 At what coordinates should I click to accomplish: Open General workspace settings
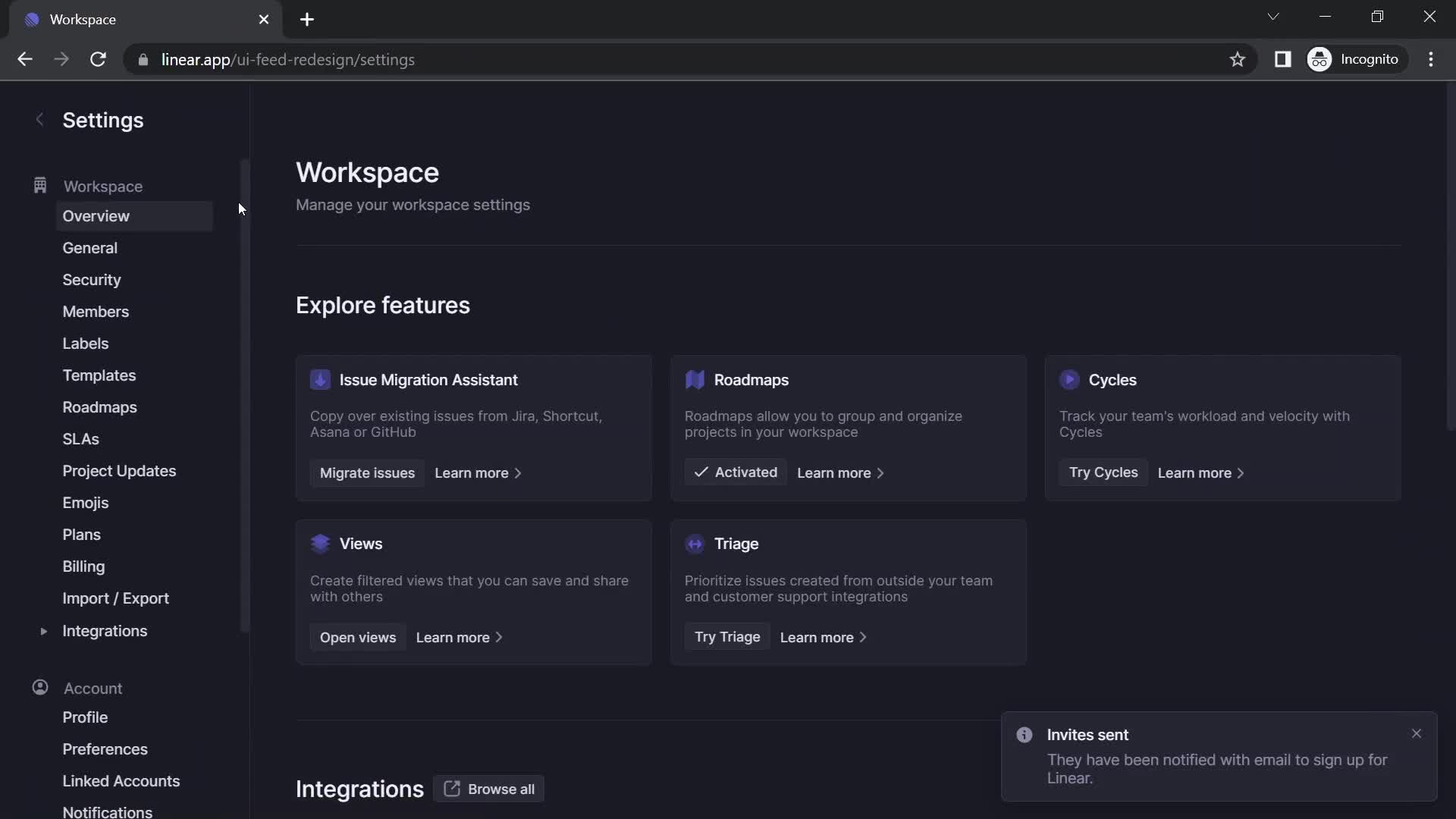[89, 248]
